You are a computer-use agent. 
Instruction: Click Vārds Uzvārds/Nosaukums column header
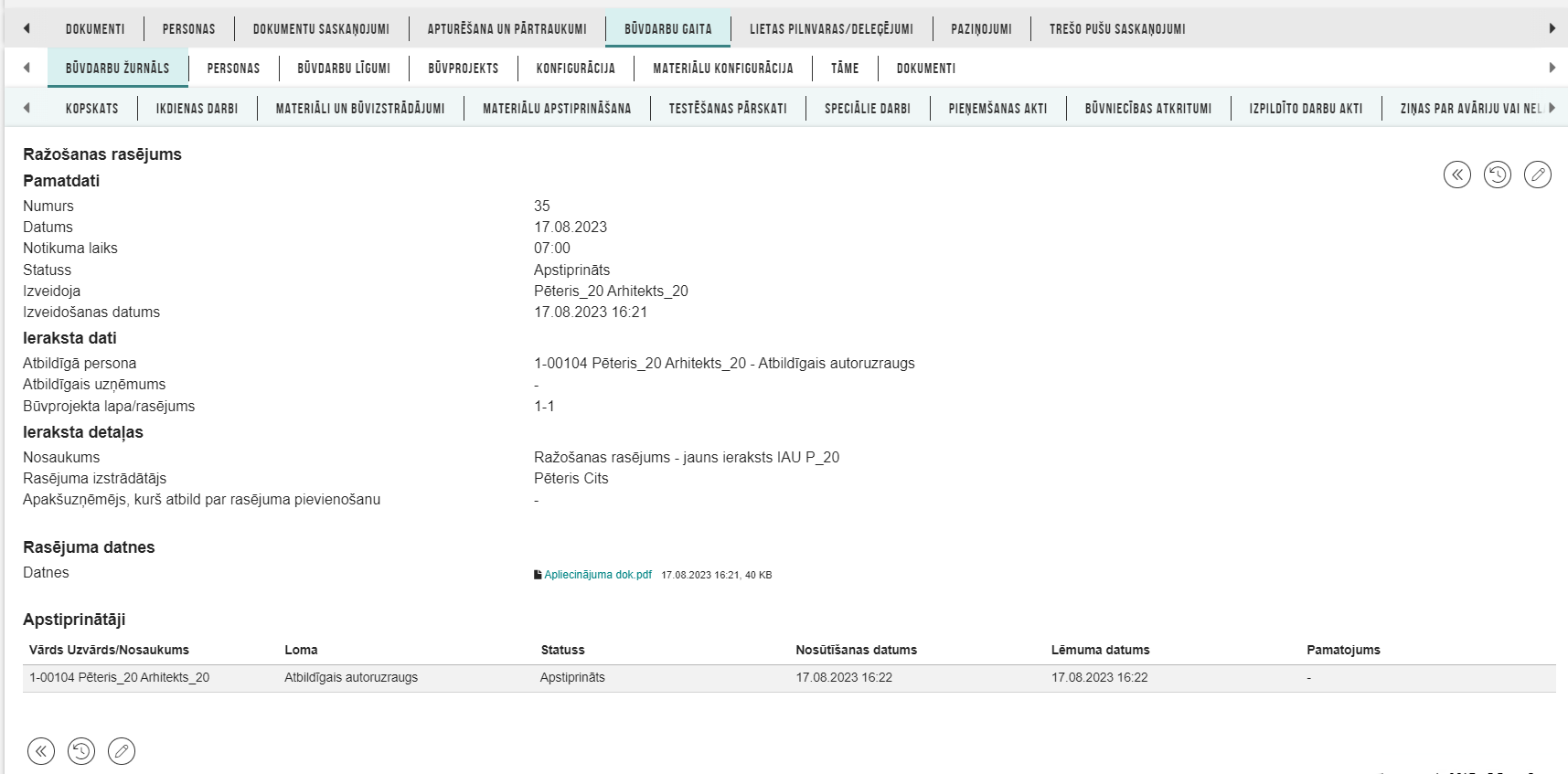[x=109, y=650]
